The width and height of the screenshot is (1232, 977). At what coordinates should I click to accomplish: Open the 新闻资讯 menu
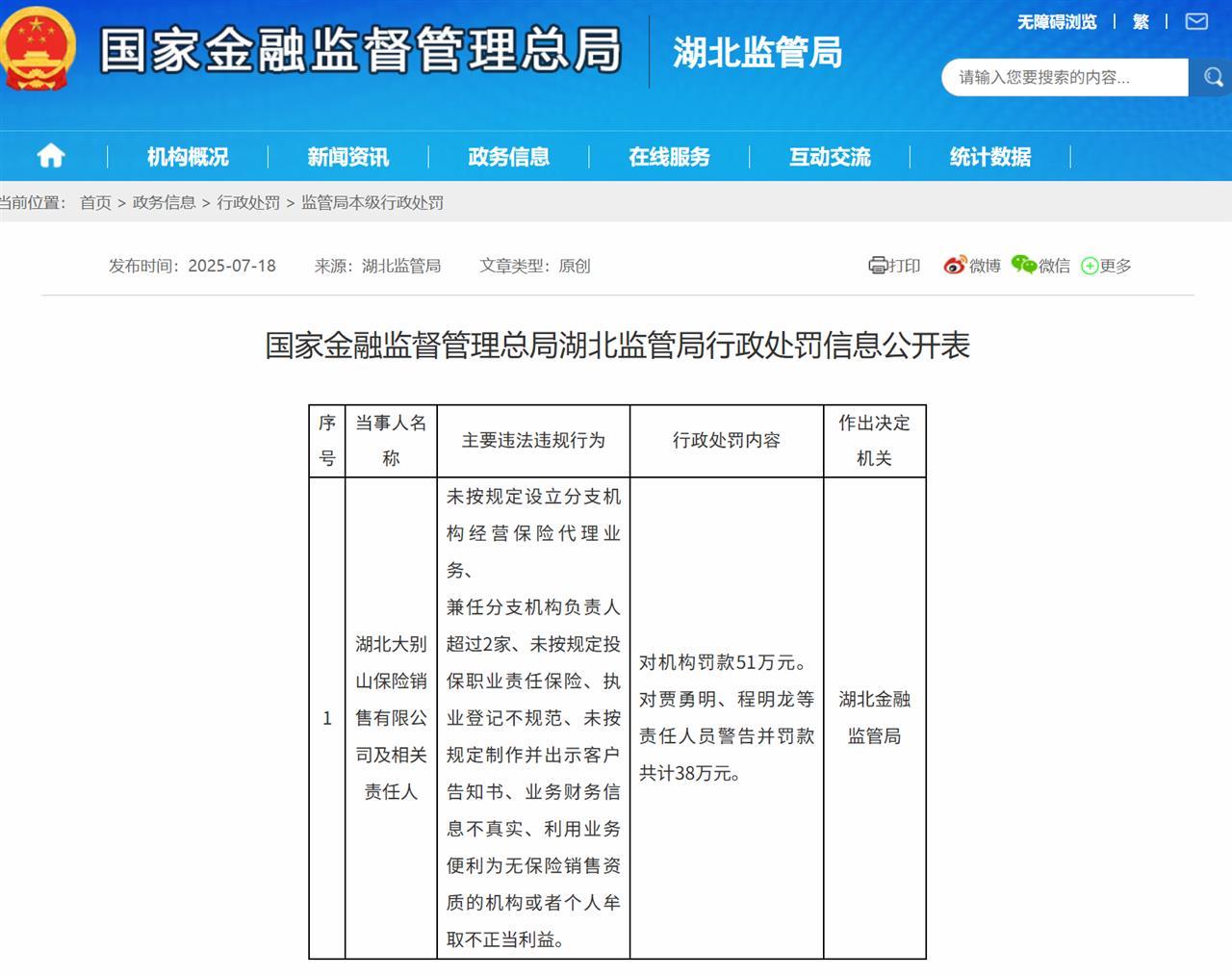click(348, 156)
